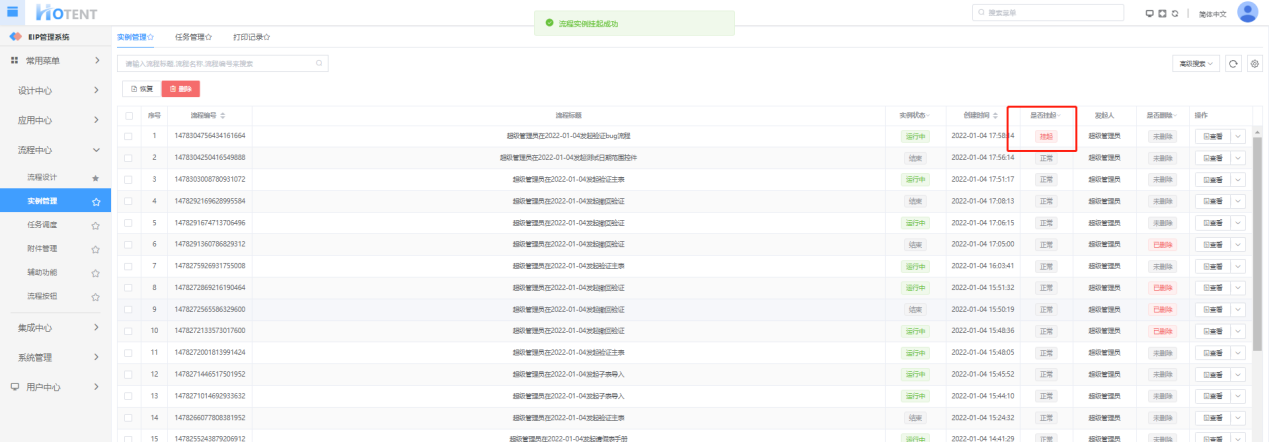Click header refresh icon beside fullscreen
Screen dimensions: 1269x442
tap(1174, 12)
